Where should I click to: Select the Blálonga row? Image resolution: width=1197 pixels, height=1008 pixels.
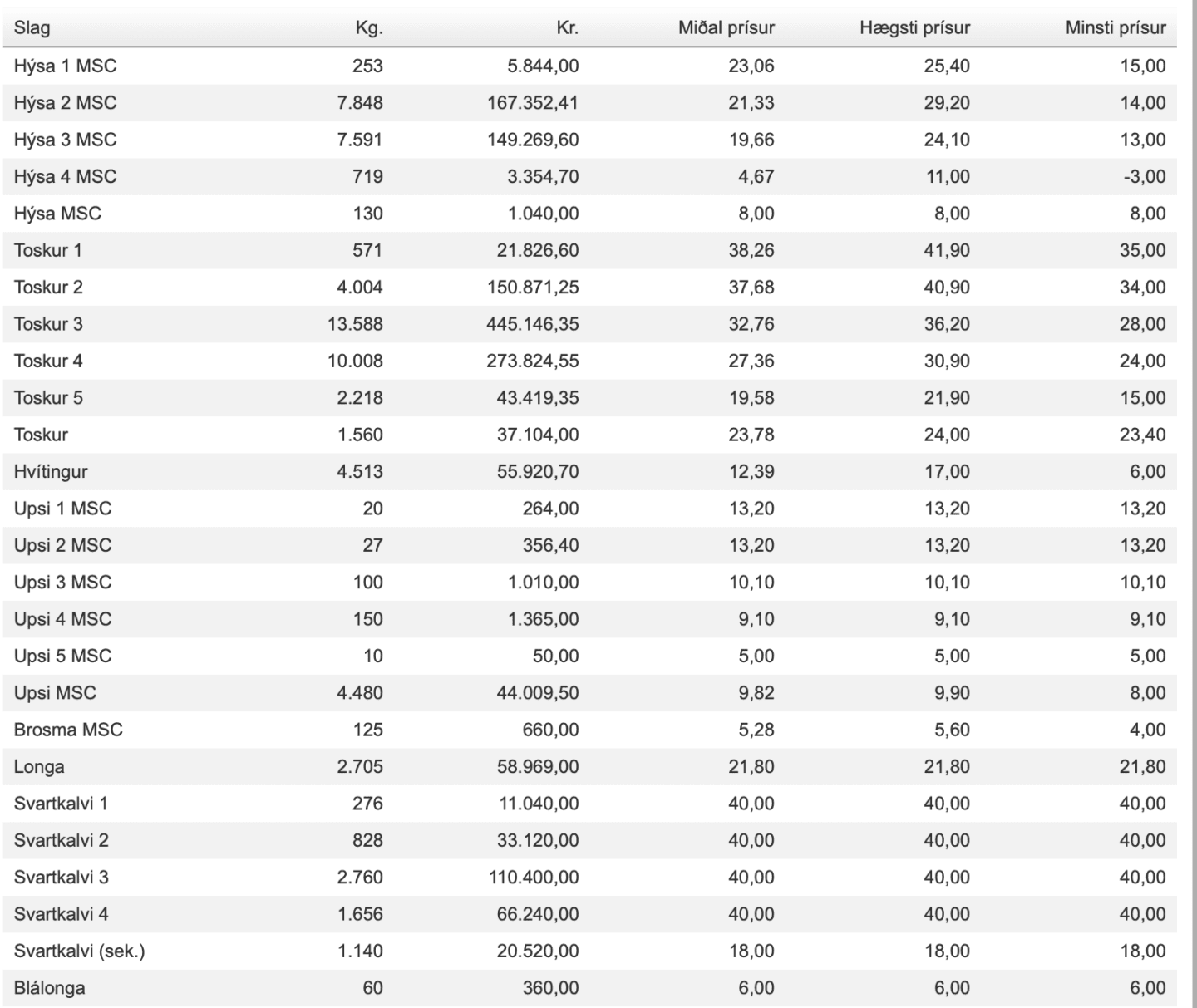click(x=589, y=988)
